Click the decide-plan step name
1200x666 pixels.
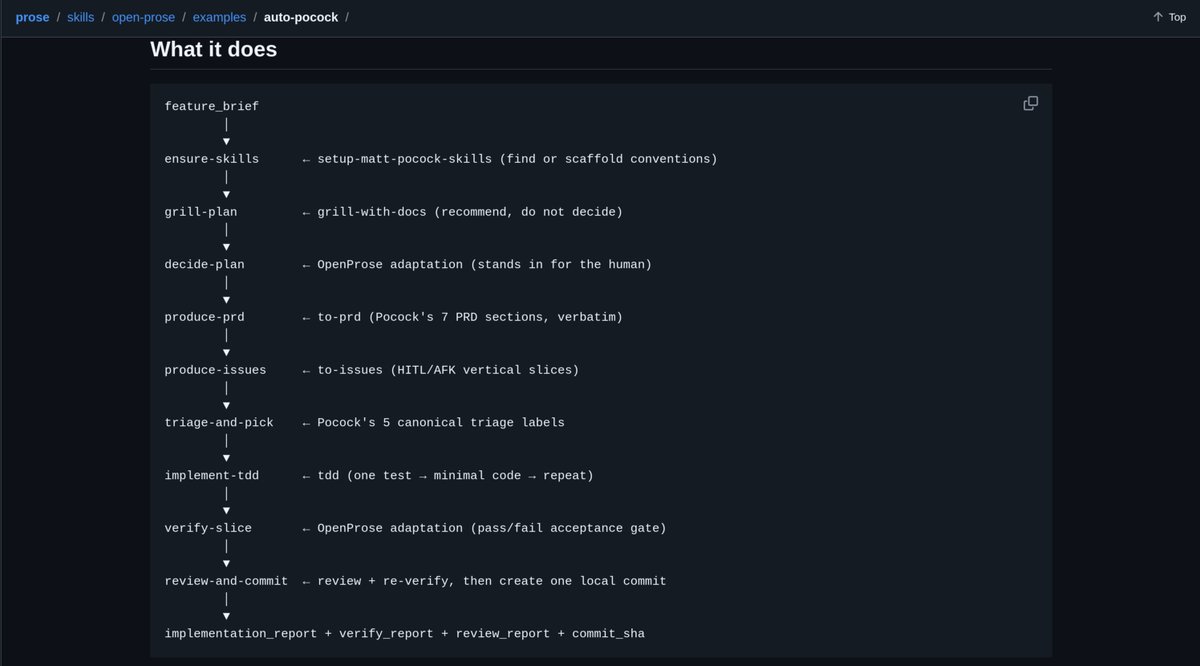click(x=204, y=264)
